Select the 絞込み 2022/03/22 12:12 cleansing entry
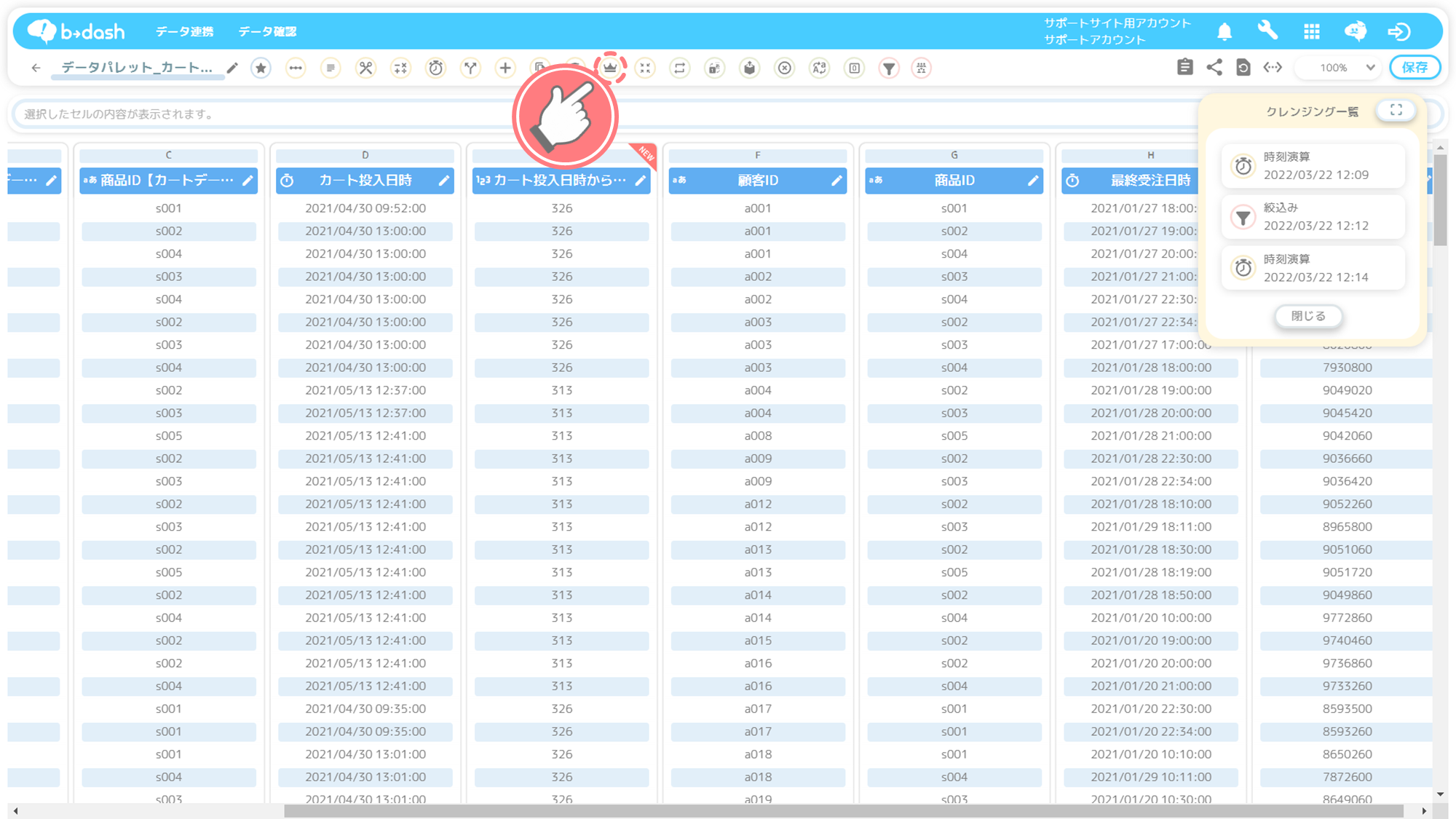1456x819 pixels. pos(1313,217)
